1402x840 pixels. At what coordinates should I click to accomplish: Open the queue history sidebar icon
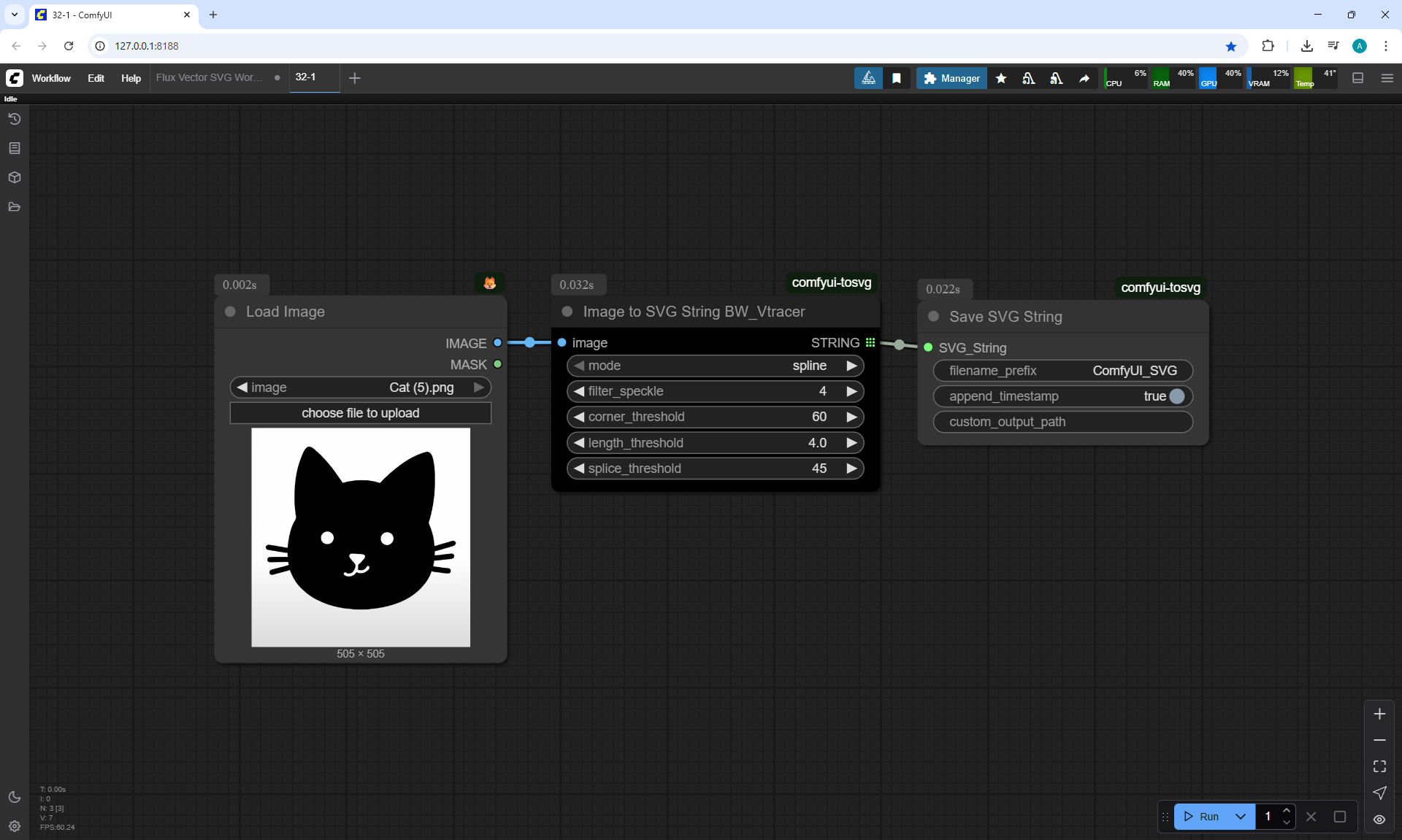coord(15,119)
